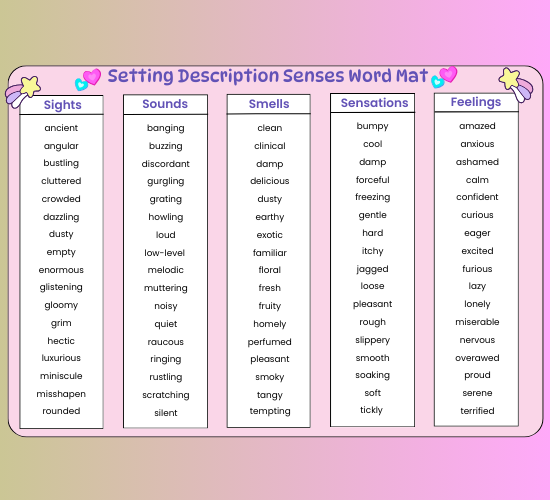Choose the word glistening
The width and height of the screenshot is (550, 500).
(61, 287)
